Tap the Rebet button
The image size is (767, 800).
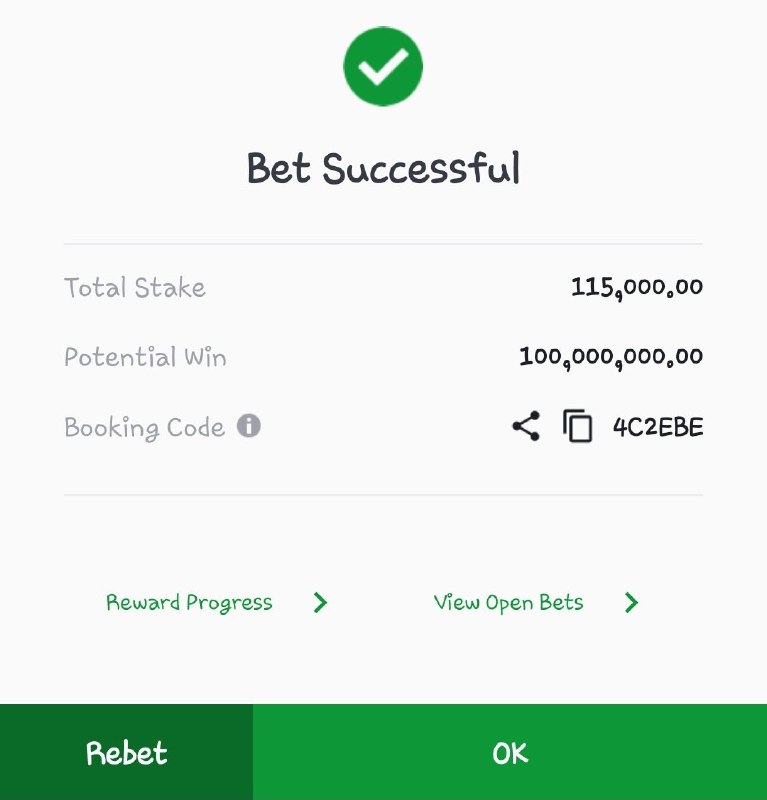pyautogui.click(x=127, y=752)
